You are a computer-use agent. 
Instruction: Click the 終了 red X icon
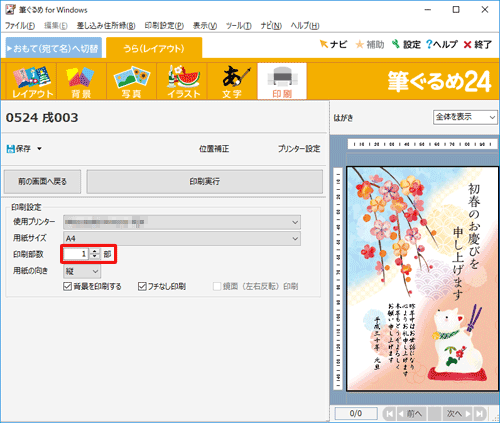468,45
